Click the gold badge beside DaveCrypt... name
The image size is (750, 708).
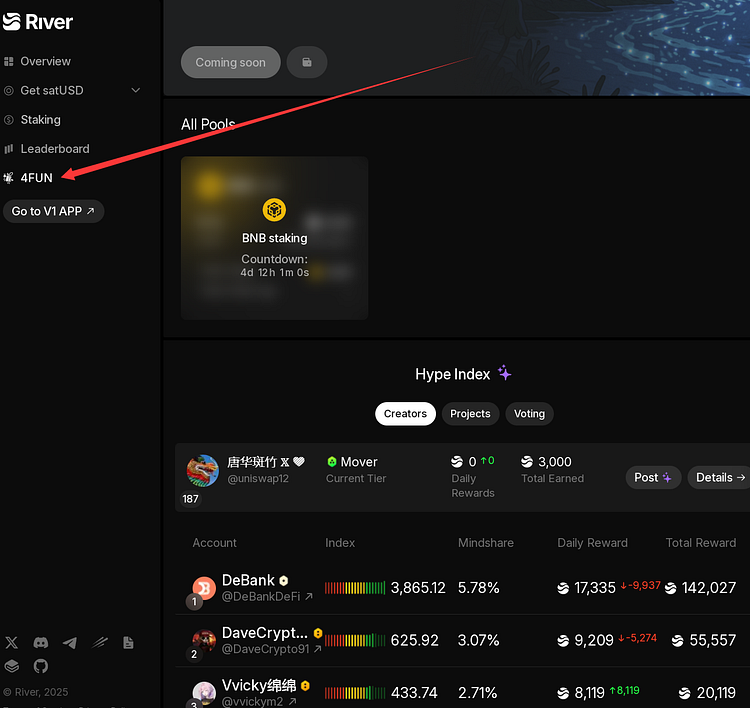[318, 633]
